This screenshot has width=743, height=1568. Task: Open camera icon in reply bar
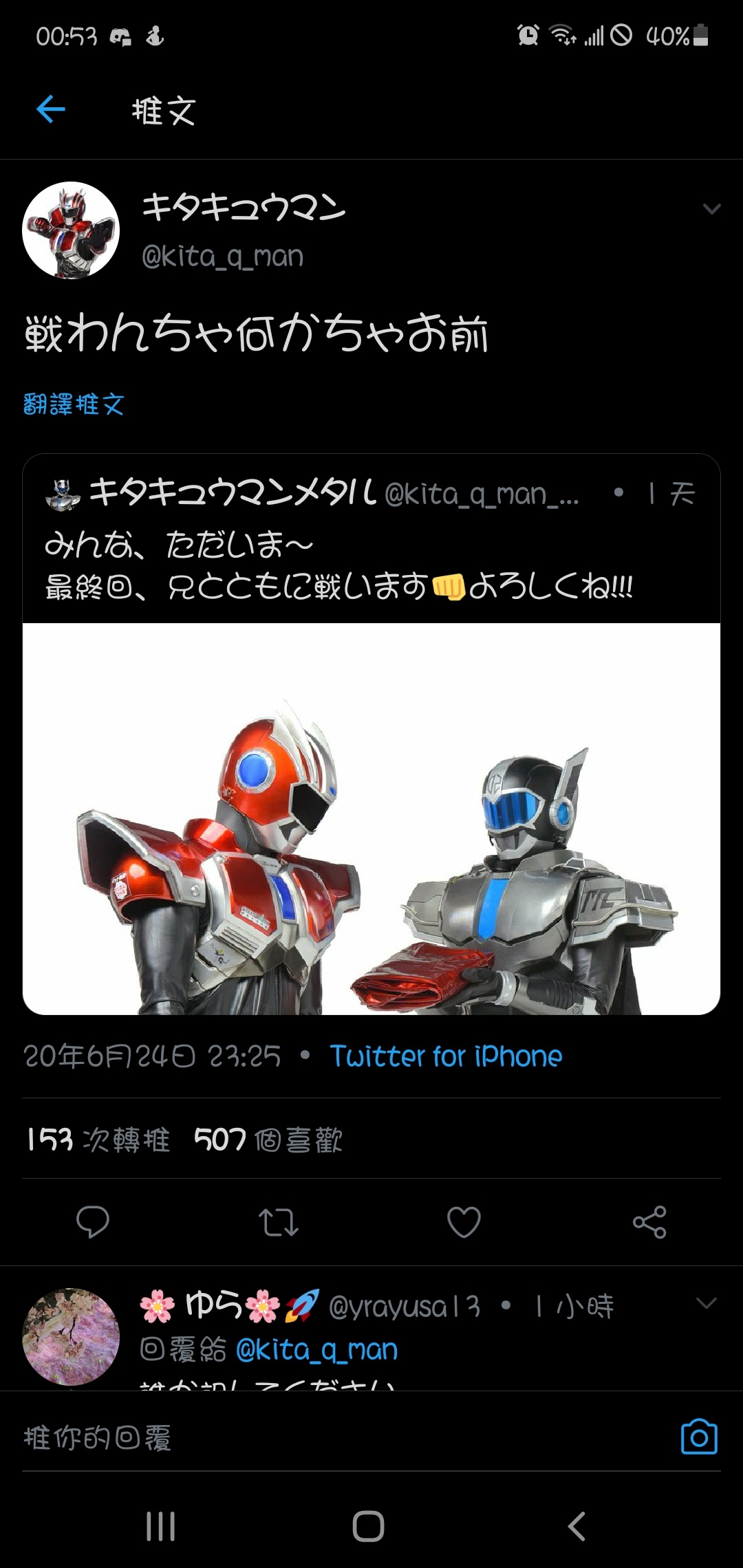click(x=699, y=1437)
